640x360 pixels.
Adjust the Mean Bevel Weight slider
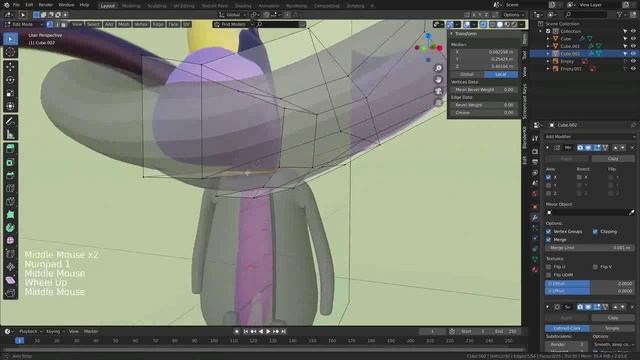pyautogui.click(x=484, y=89)
